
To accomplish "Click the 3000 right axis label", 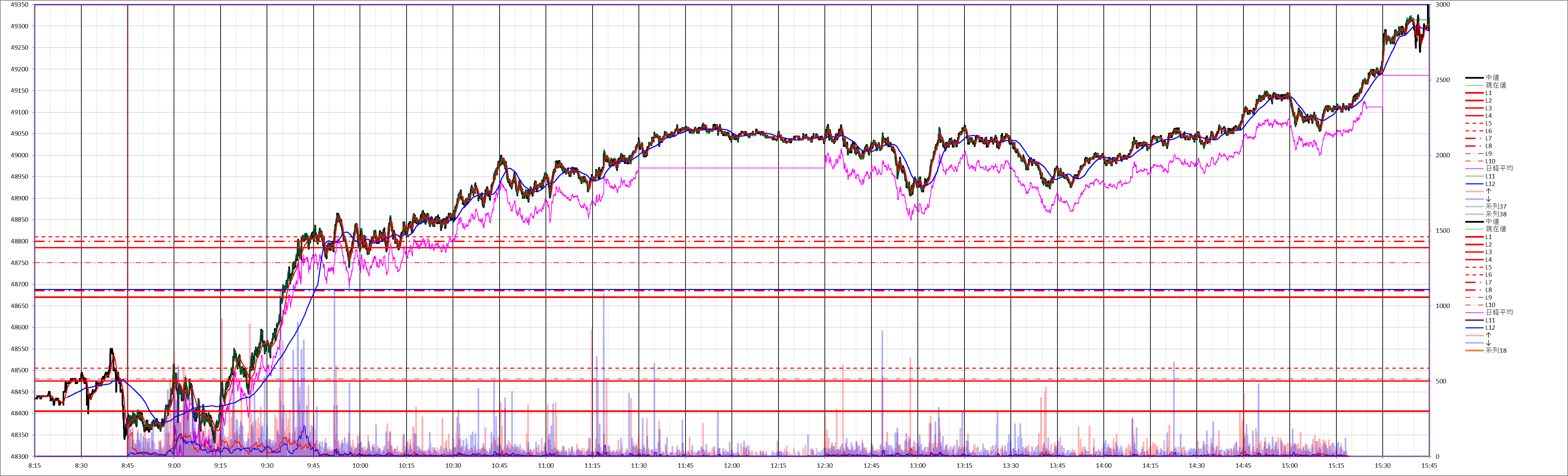I will point(1443,5).
